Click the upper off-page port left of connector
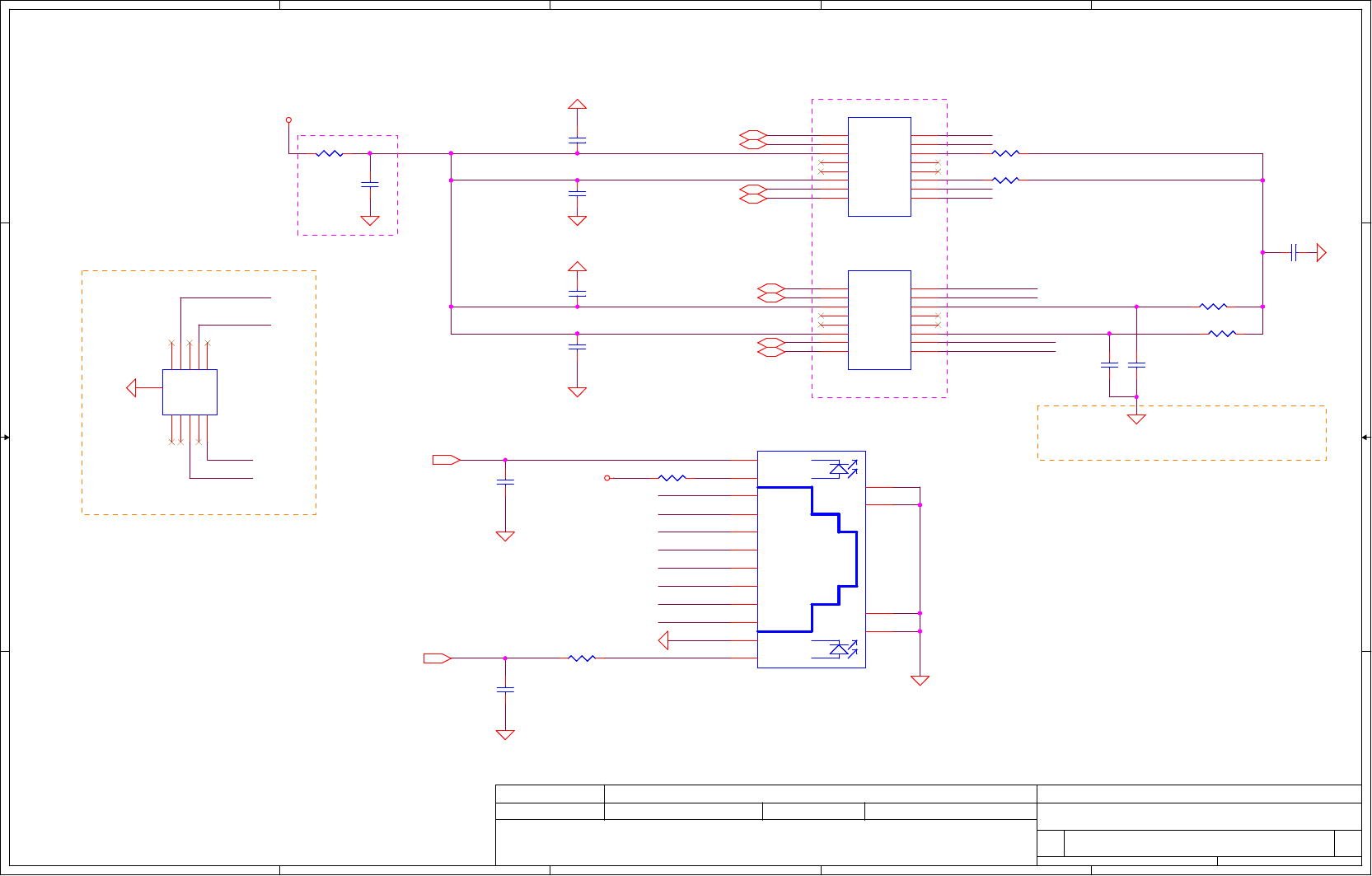 (447, 460)
